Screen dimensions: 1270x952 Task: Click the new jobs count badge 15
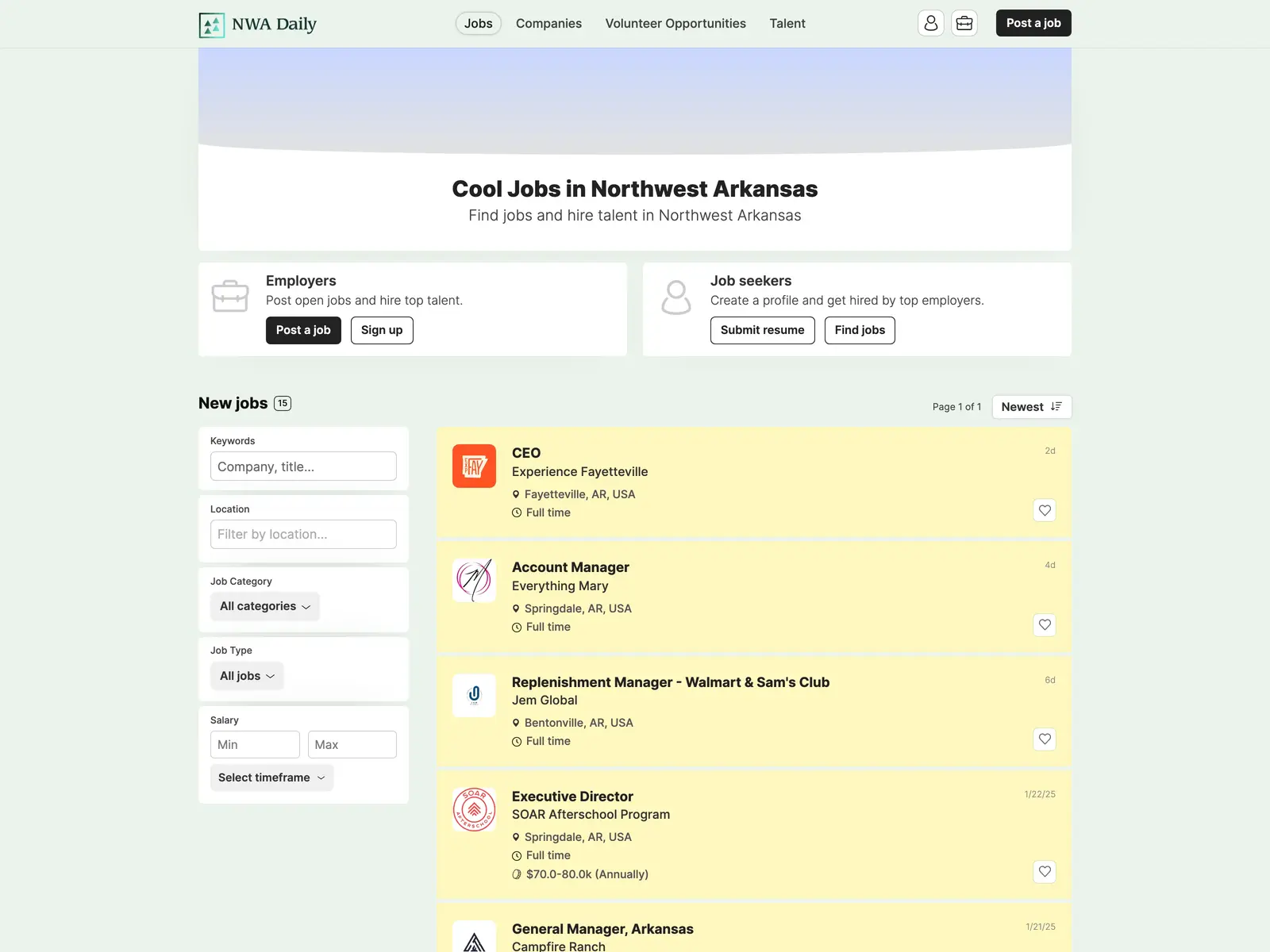(283, 403)
